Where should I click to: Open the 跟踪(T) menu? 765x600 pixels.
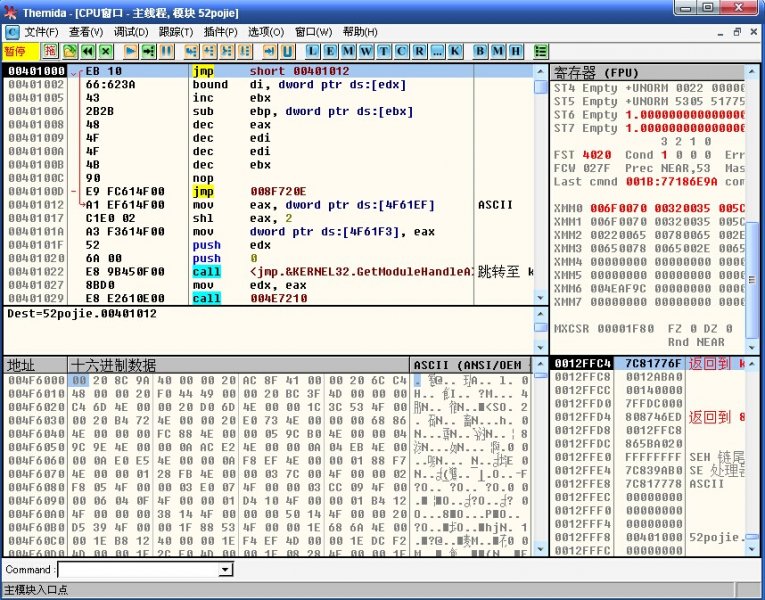click(x=176, y=32)
